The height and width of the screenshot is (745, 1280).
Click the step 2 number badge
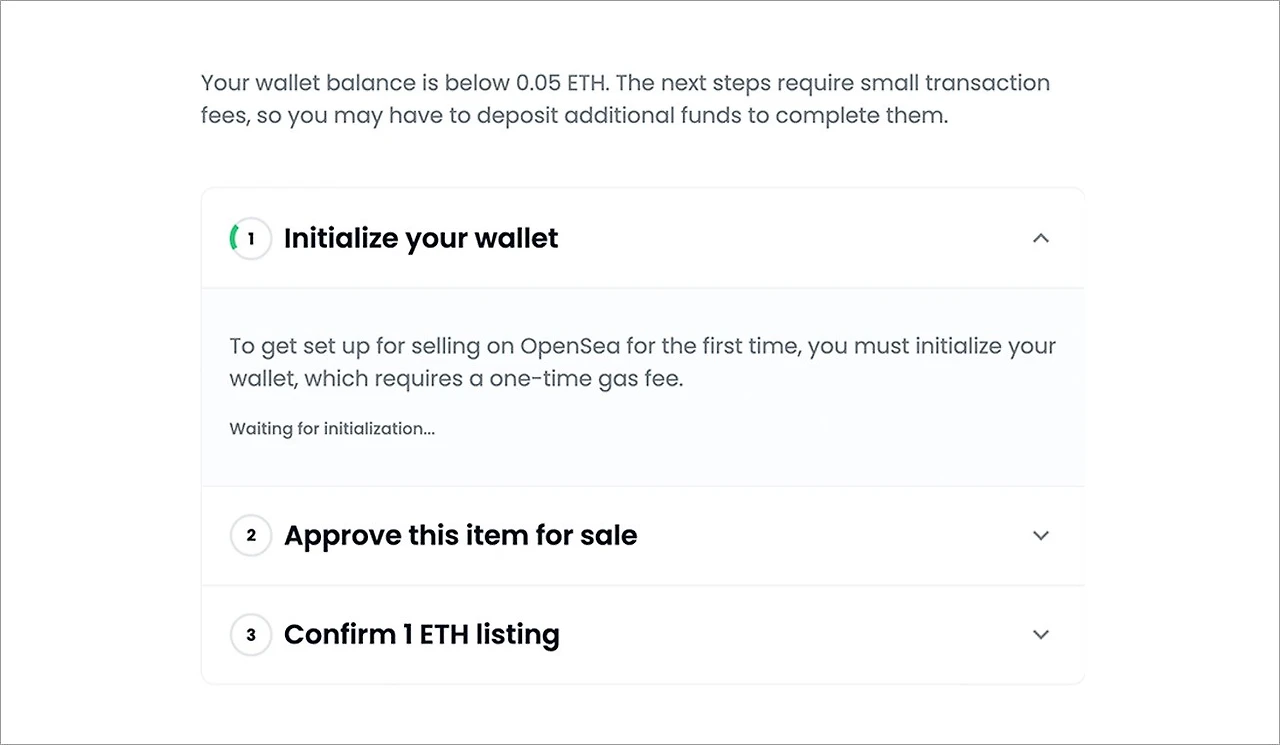coord(251,536)
